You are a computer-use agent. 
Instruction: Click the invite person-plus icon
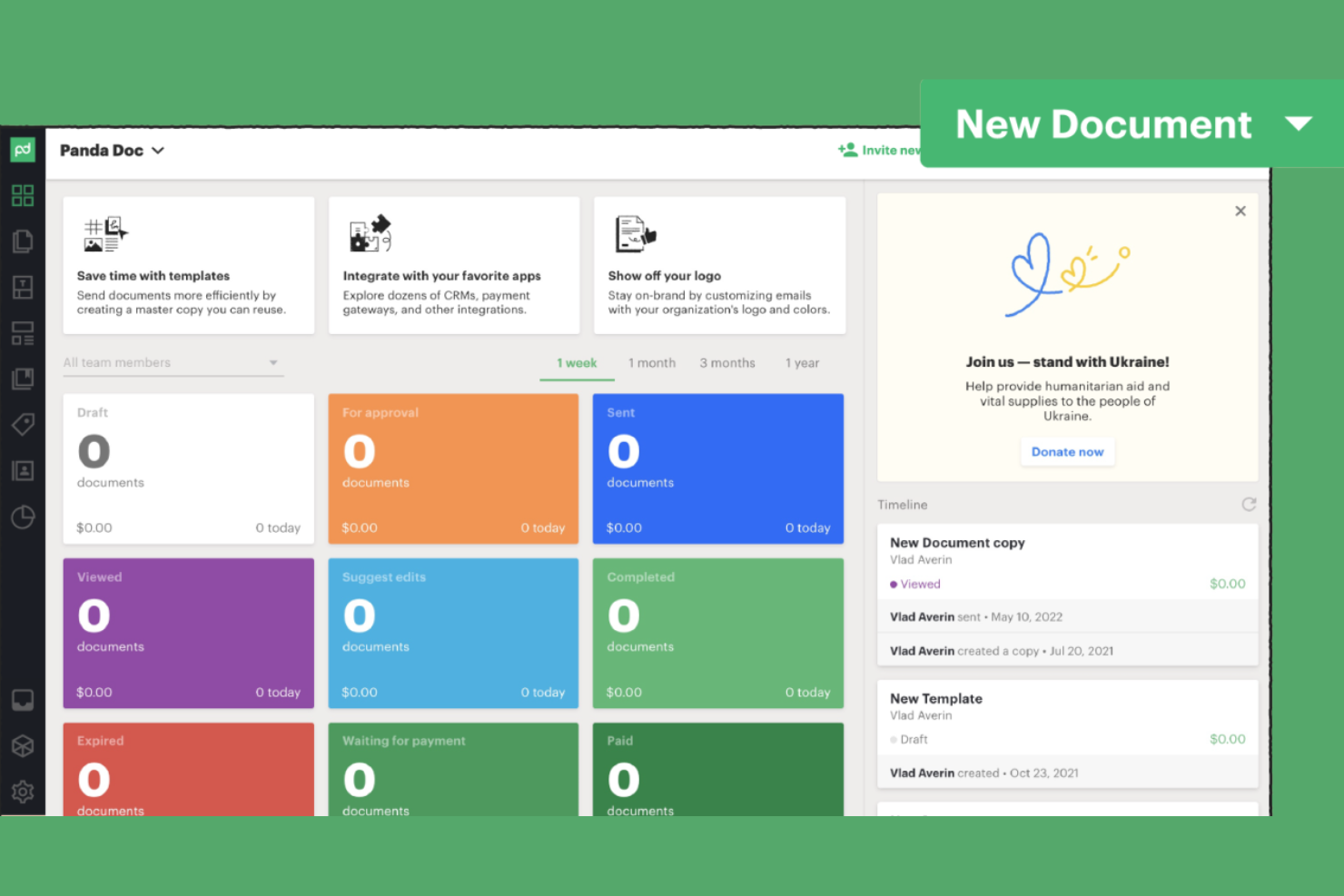847,150
